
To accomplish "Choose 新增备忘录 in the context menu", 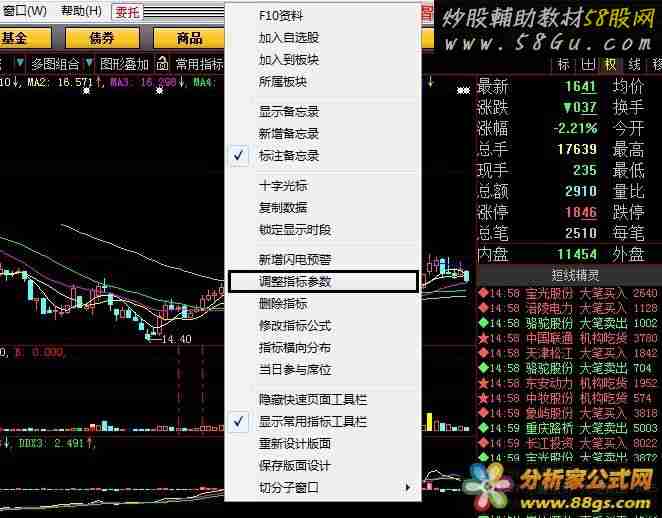I will [x=323, y=134].
